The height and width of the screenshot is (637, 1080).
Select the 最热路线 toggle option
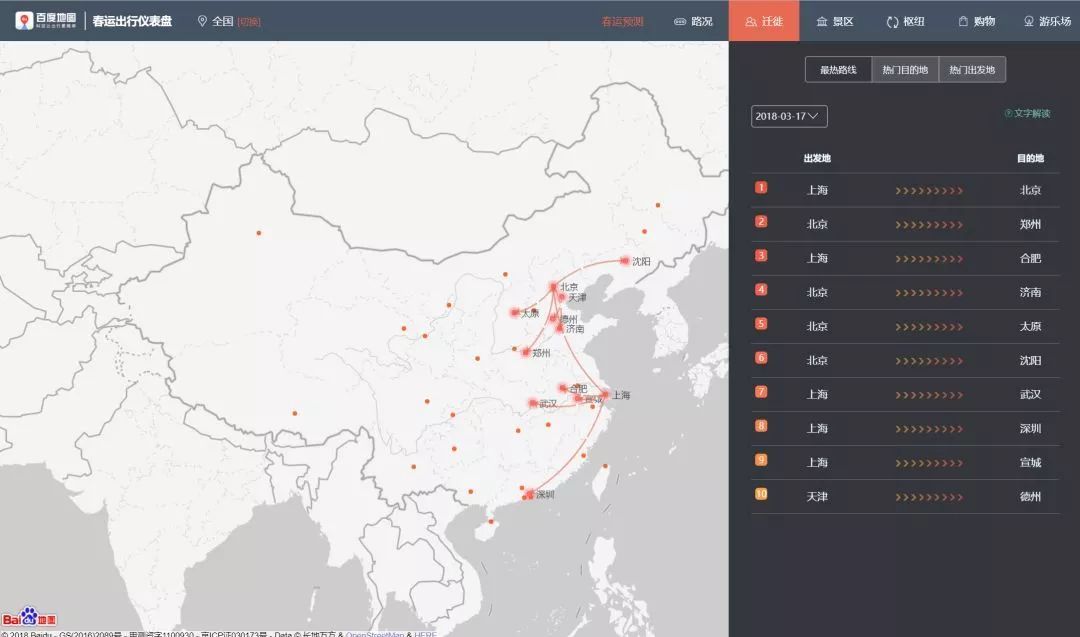(838, 70)
